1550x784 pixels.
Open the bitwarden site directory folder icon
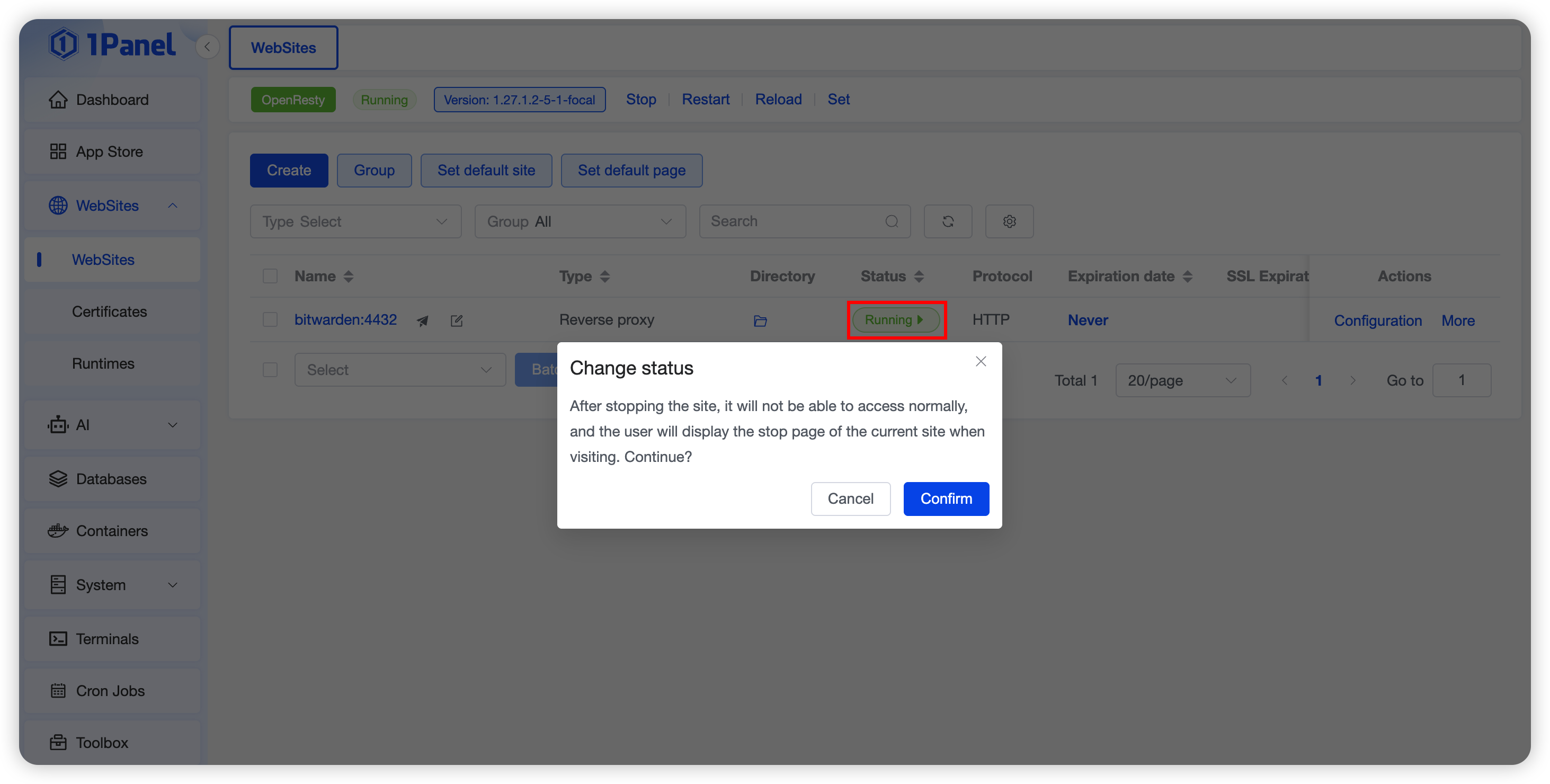(760, 320)
